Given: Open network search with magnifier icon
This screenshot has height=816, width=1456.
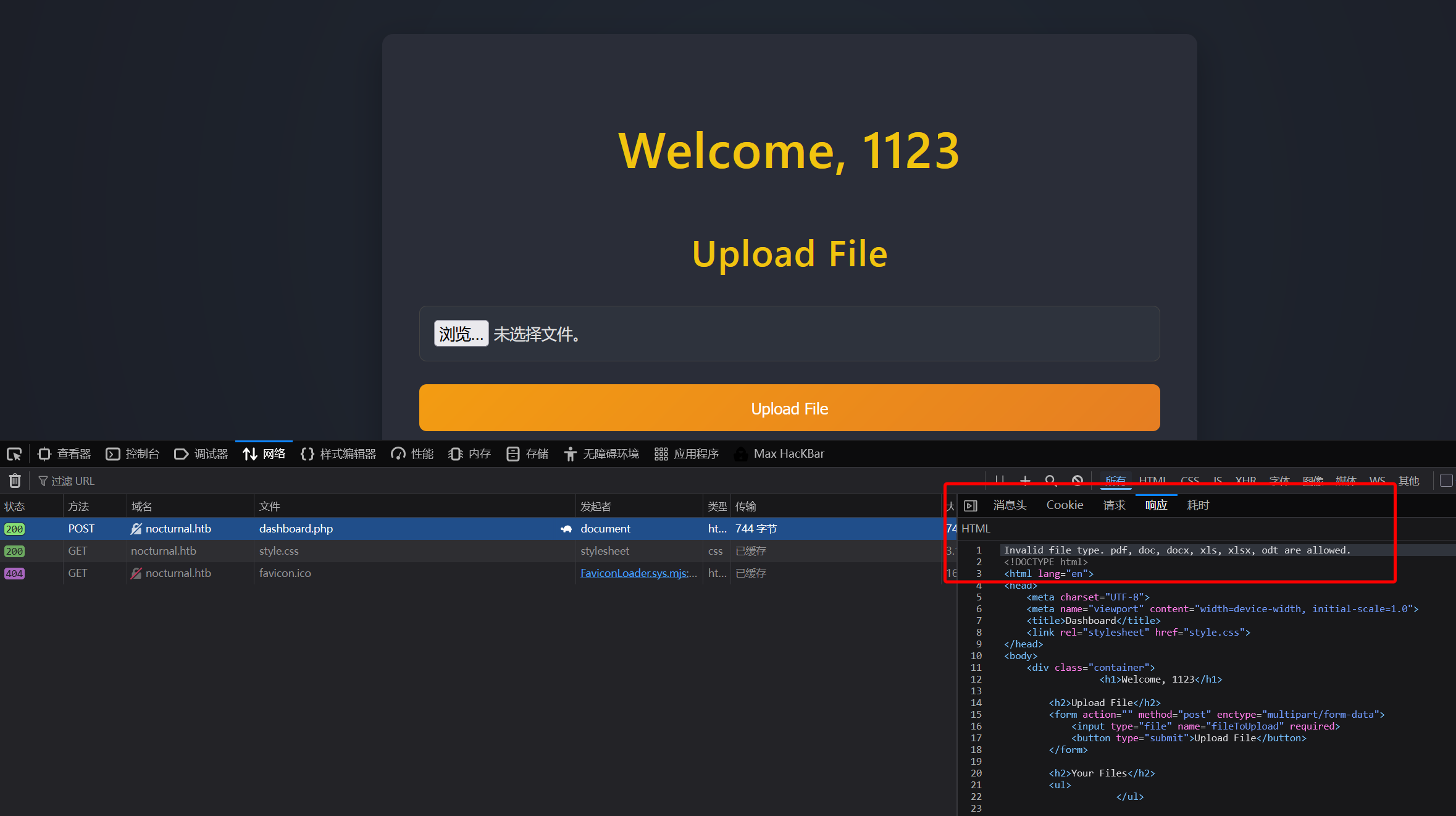Looking at the screenshot, I should pyautogui.click(x=1050, y=481).
